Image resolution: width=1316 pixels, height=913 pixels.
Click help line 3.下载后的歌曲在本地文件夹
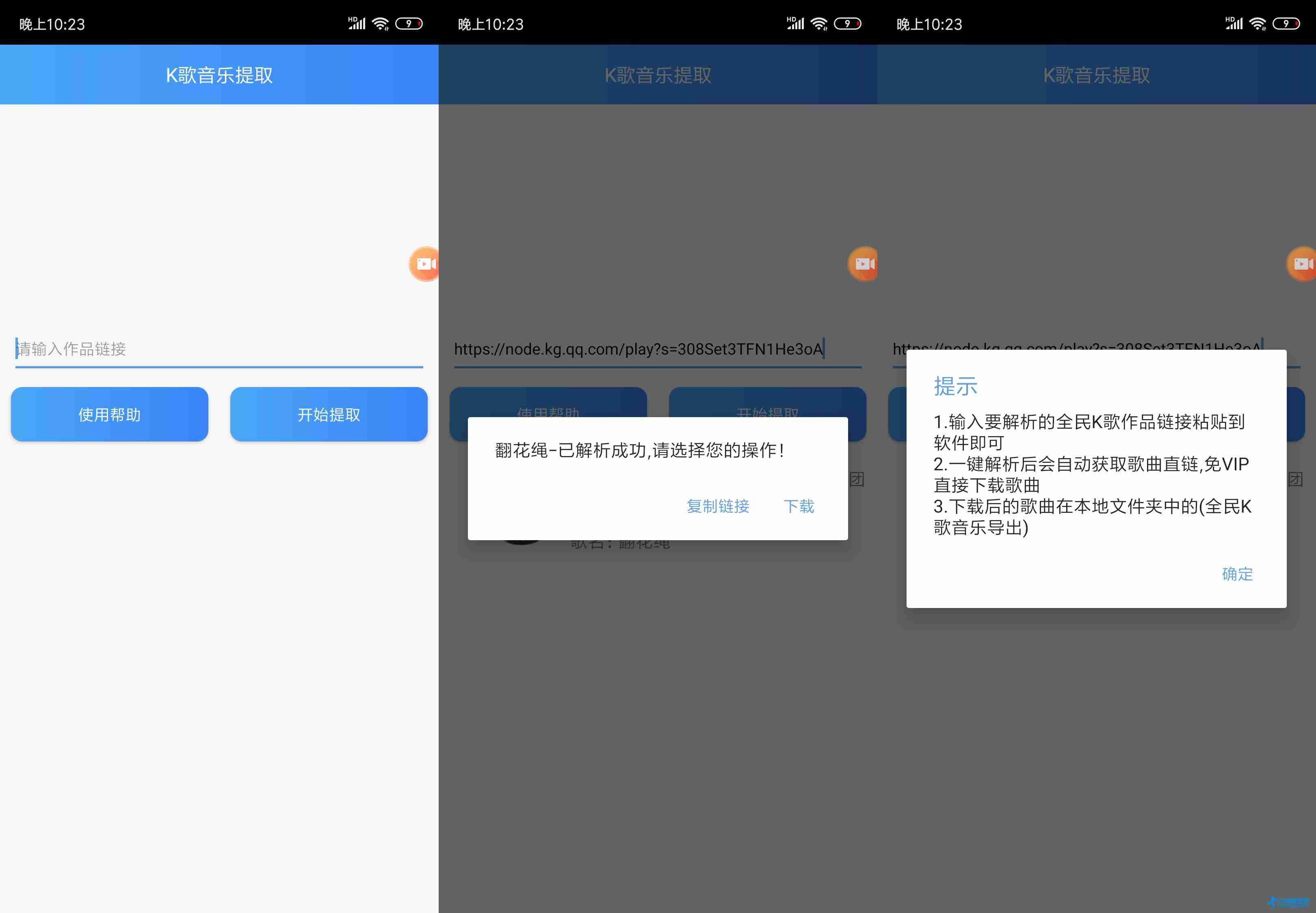pyautogui.click(x=1093, y=517)
